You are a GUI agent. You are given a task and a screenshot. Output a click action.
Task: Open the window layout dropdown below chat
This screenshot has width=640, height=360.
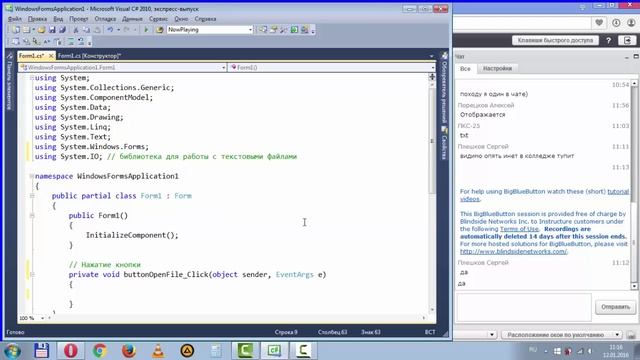pos(562,335)
